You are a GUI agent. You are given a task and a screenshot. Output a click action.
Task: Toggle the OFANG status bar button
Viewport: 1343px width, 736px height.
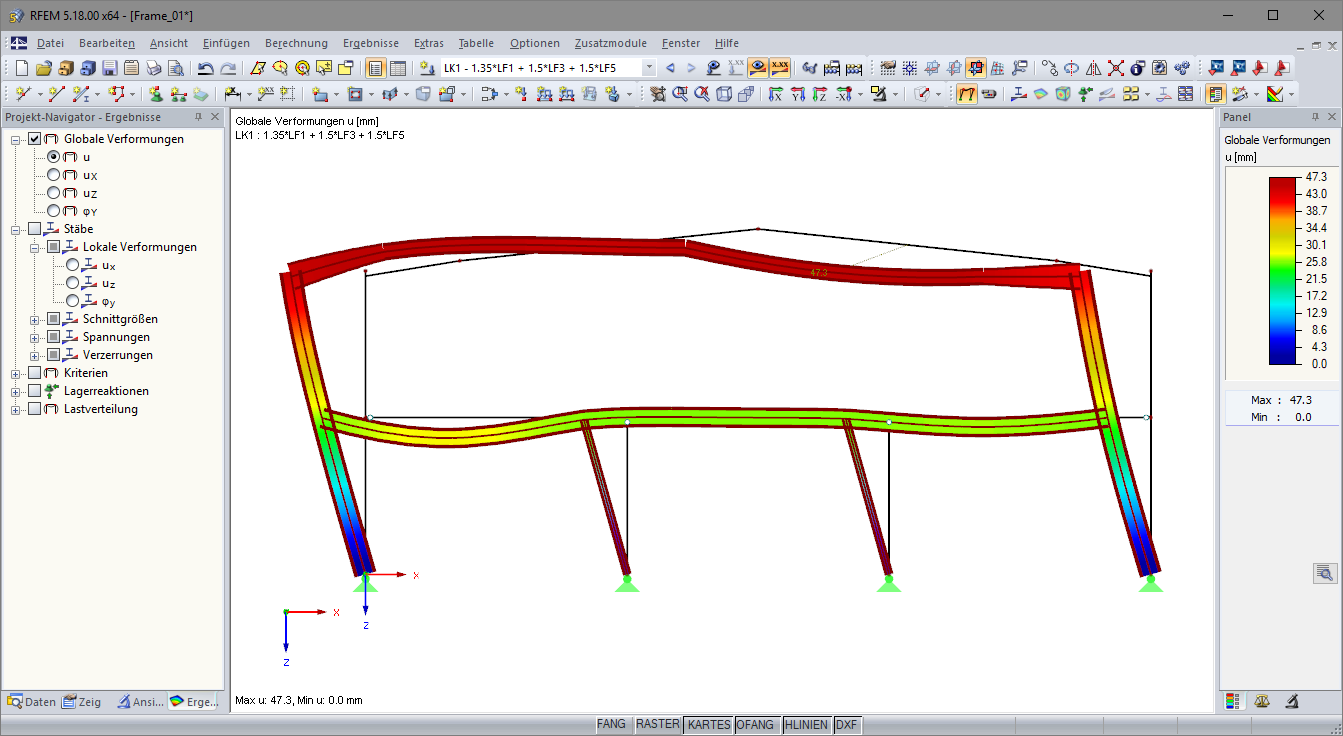[756, 724]
